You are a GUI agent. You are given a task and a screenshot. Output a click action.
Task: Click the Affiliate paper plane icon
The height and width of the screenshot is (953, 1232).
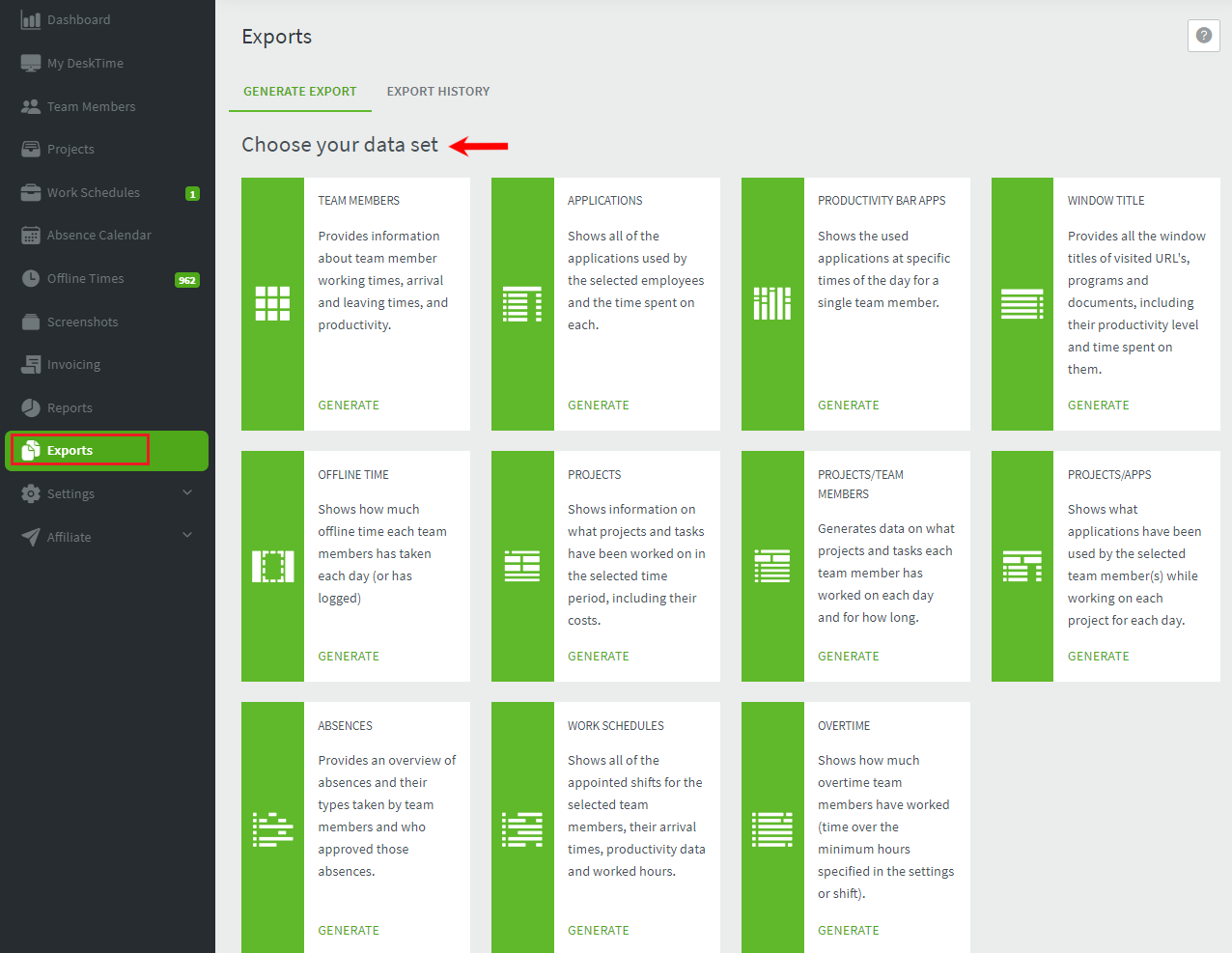click(31, 537)
